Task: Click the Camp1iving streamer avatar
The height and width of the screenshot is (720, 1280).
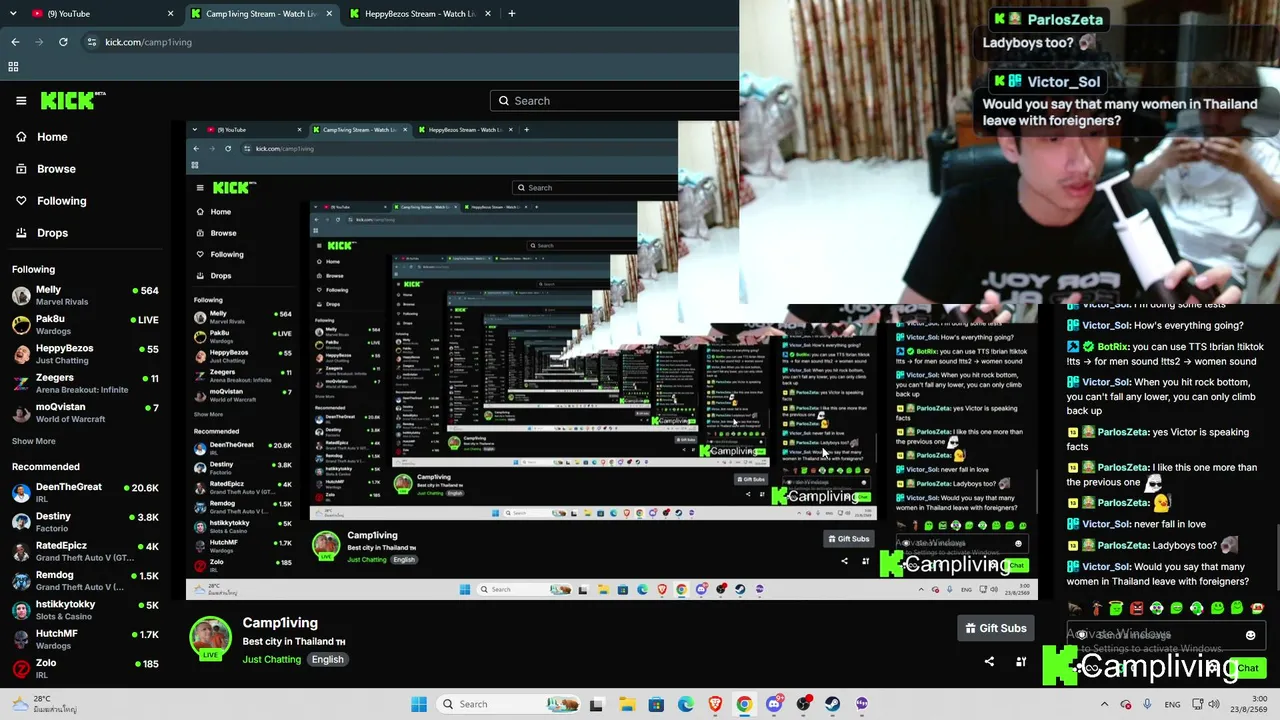Action: point(210,637)
